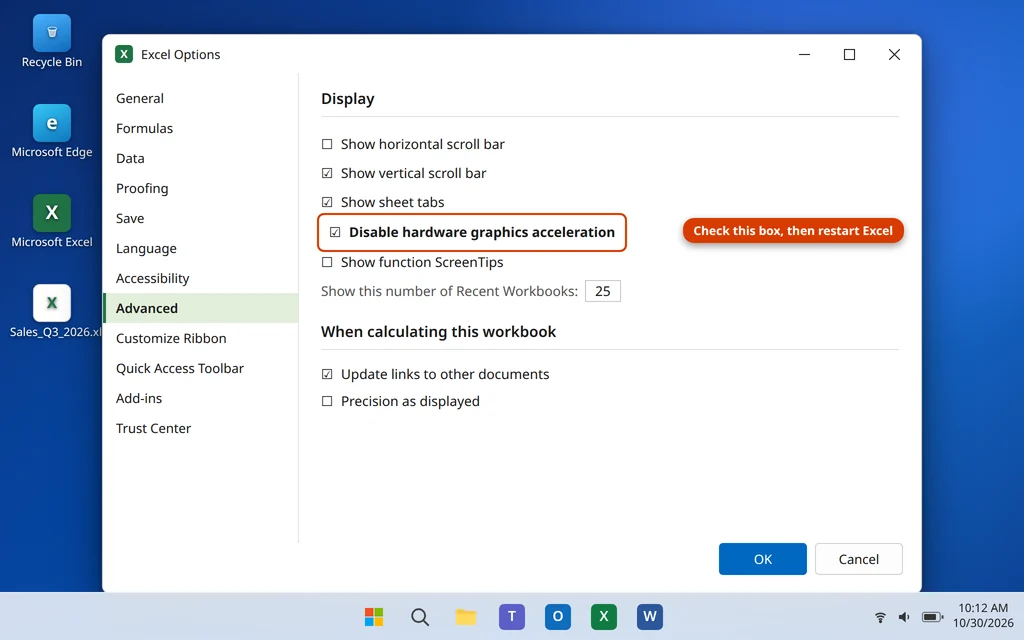This screenshot has width=1024, height=640.
Task: Open the volume speaker tray icon
Action: coord(904,617)
